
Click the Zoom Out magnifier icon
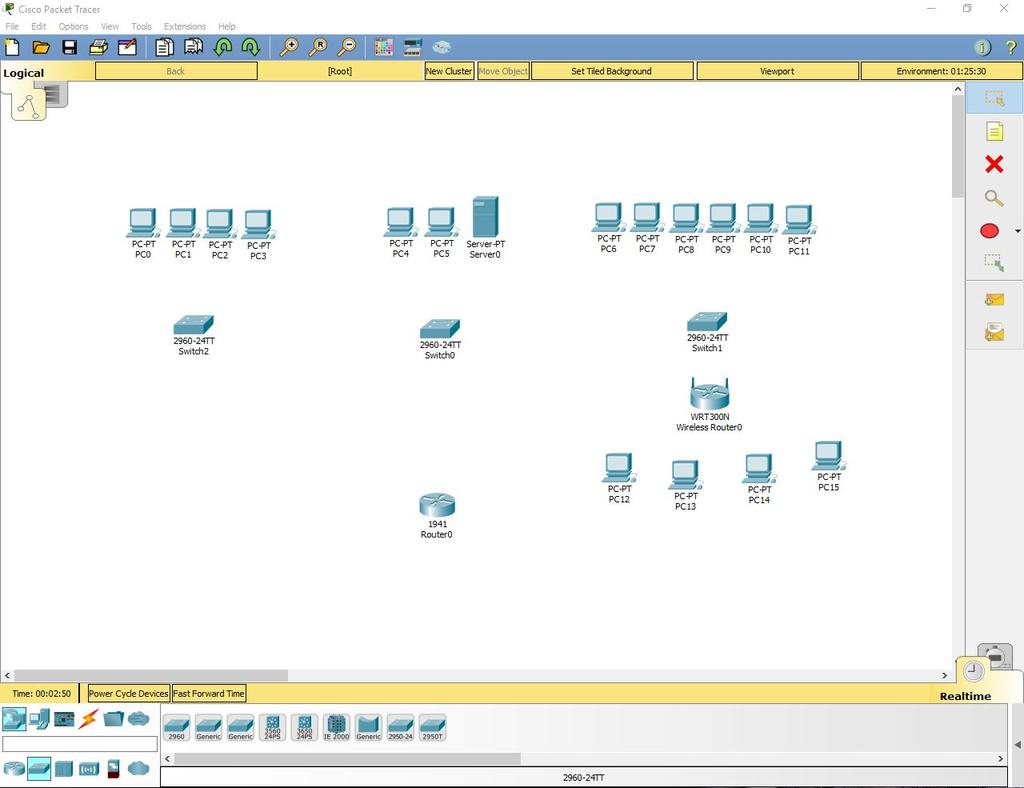347,47
